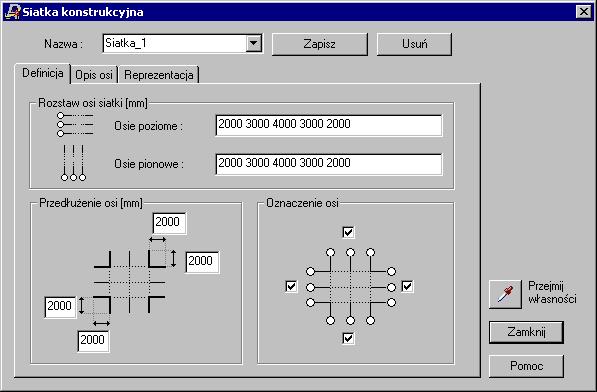Click the Osie pionowe label

[x=149, y=164]
